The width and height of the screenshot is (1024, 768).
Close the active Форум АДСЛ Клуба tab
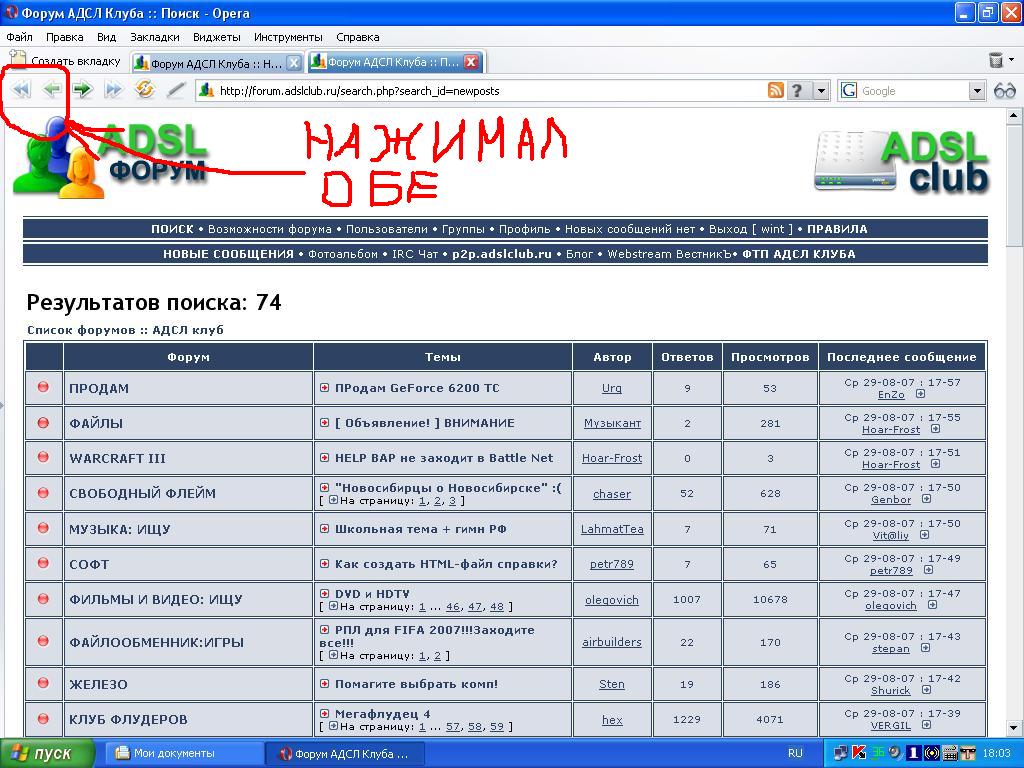pyautogui.click(x=470, y=62)
